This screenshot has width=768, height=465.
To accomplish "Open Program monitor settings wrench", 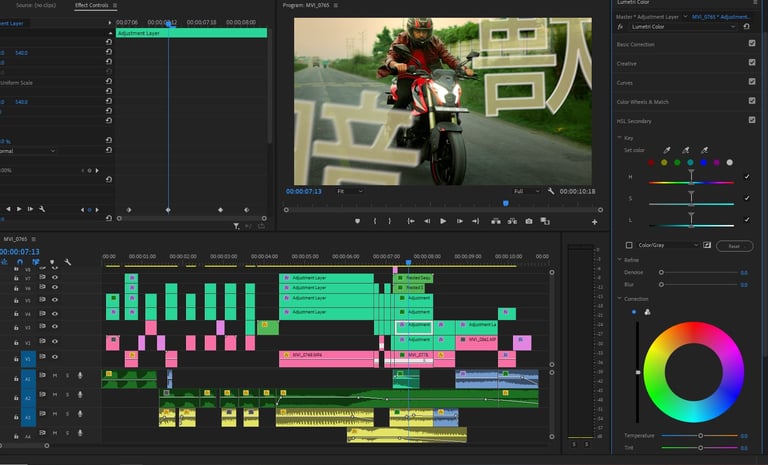I will coord(551,191).
